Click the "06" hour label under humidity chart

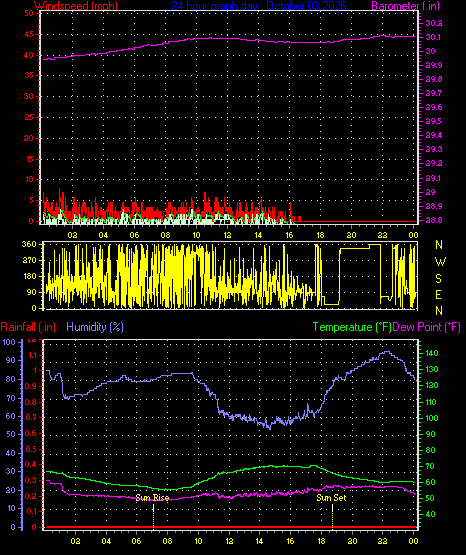tap(136, 541)
